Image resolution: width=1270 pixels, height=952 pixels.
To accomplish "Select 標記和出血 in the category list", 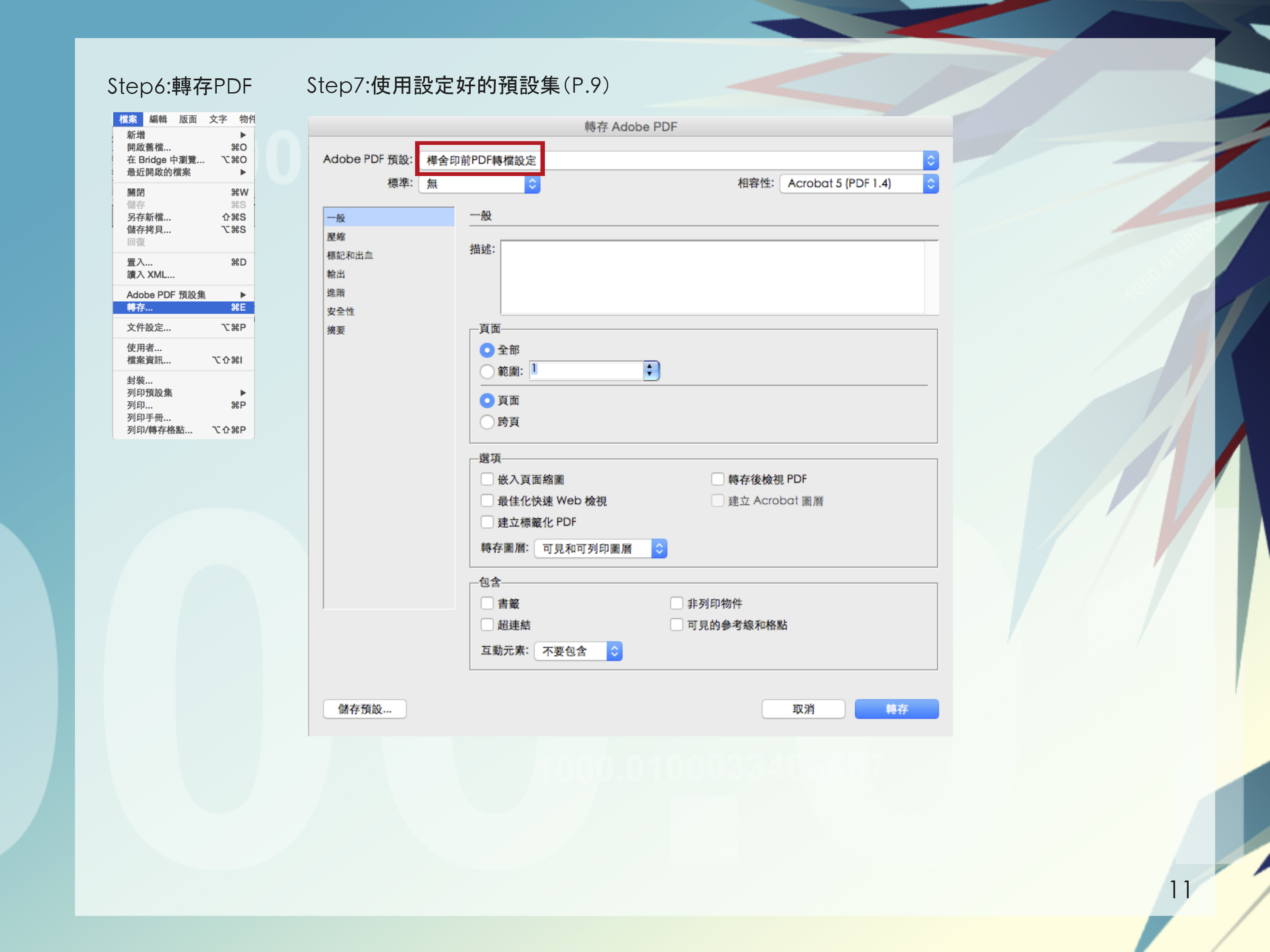I will [350, 256].
